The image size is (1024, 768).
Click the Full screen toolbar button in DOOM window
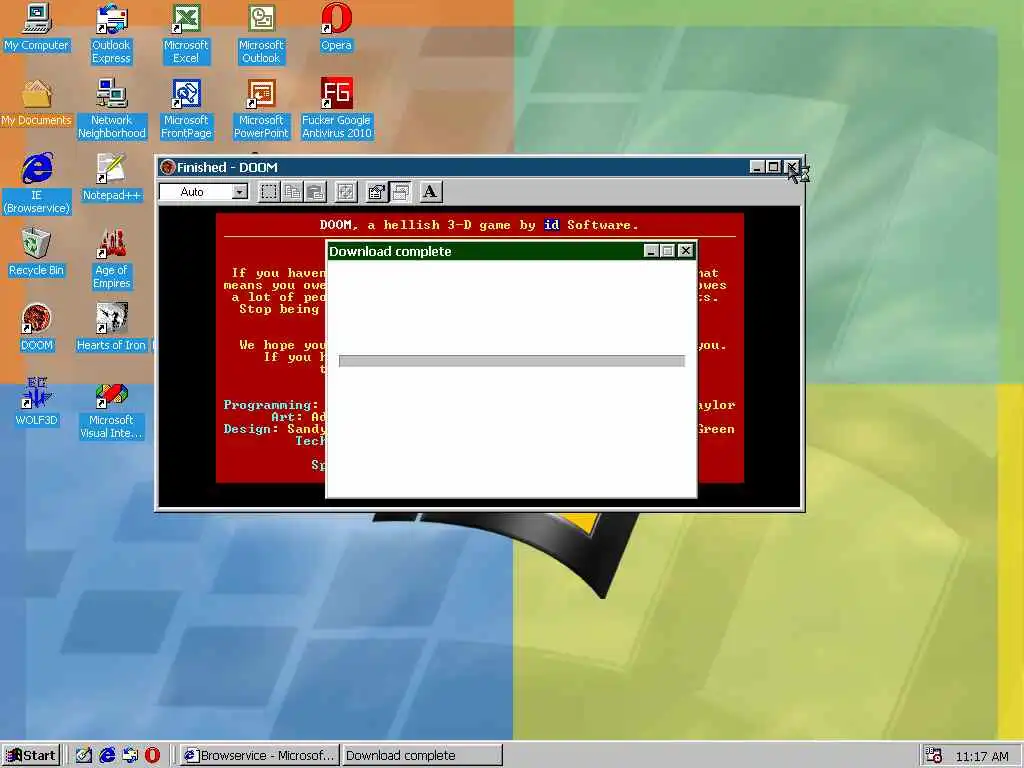coord(345,192)
